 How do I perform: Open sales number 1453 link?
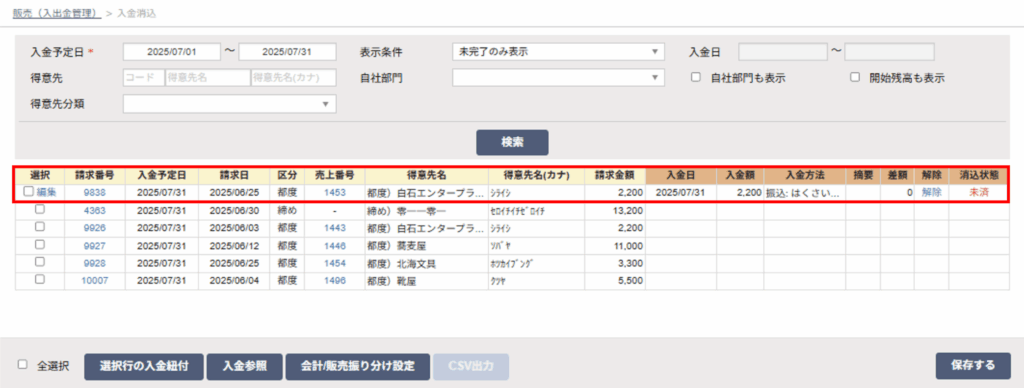coord(334,193)
